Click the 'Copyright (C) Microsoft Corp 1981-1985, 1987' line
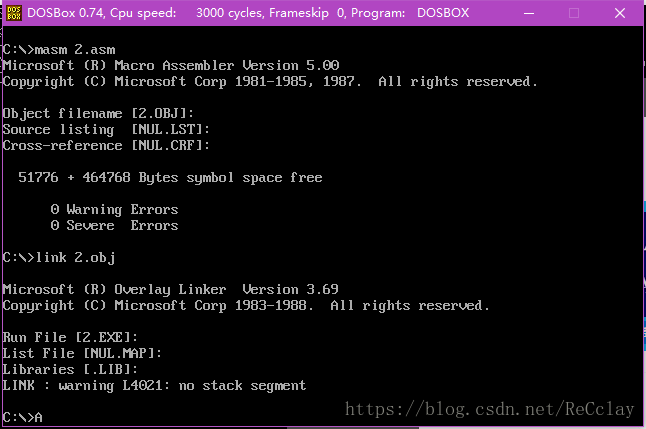This screenshot has width=646, height=429. 270,82
